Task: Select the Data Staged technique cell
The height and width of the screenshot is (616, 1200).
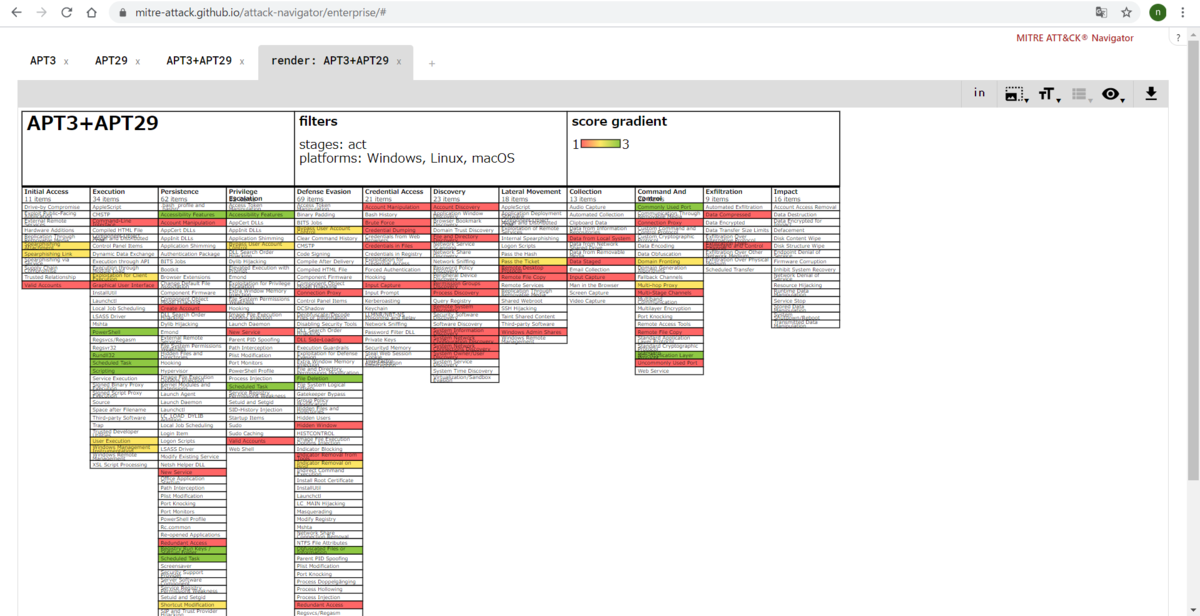Action: [x=601, y=261]
